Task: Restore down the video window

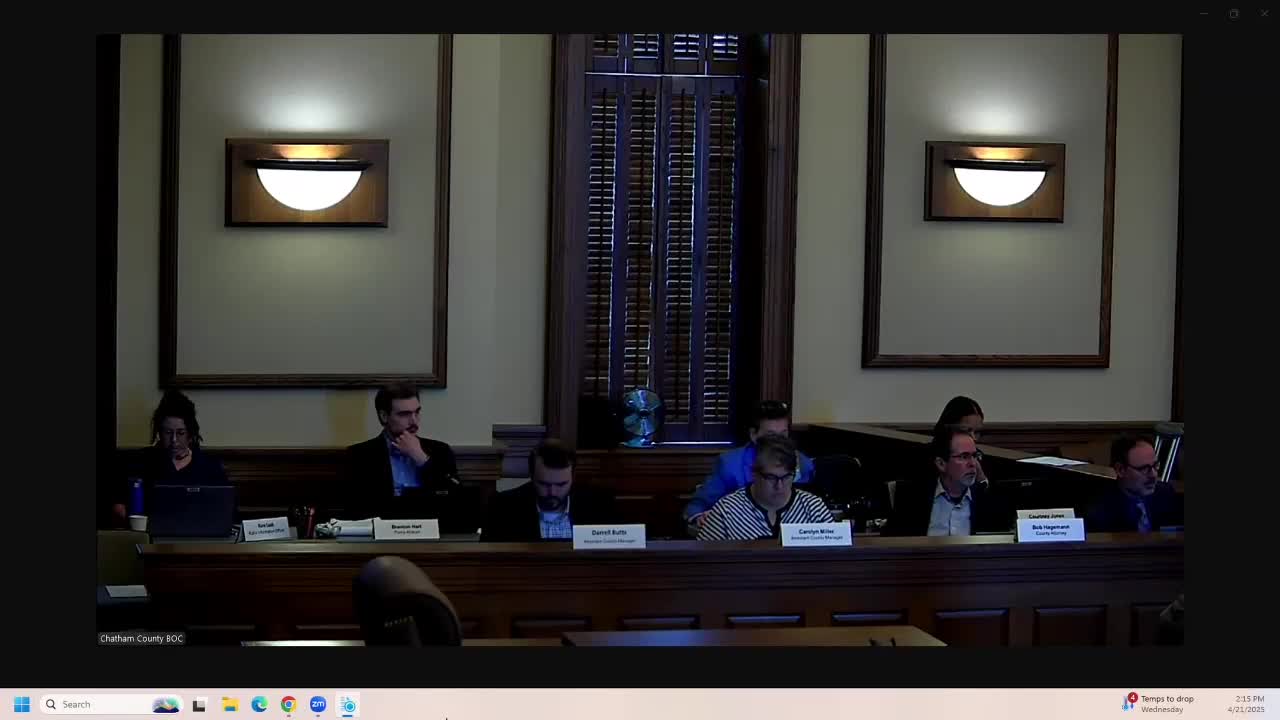Action: click(x=1234, y=14)
